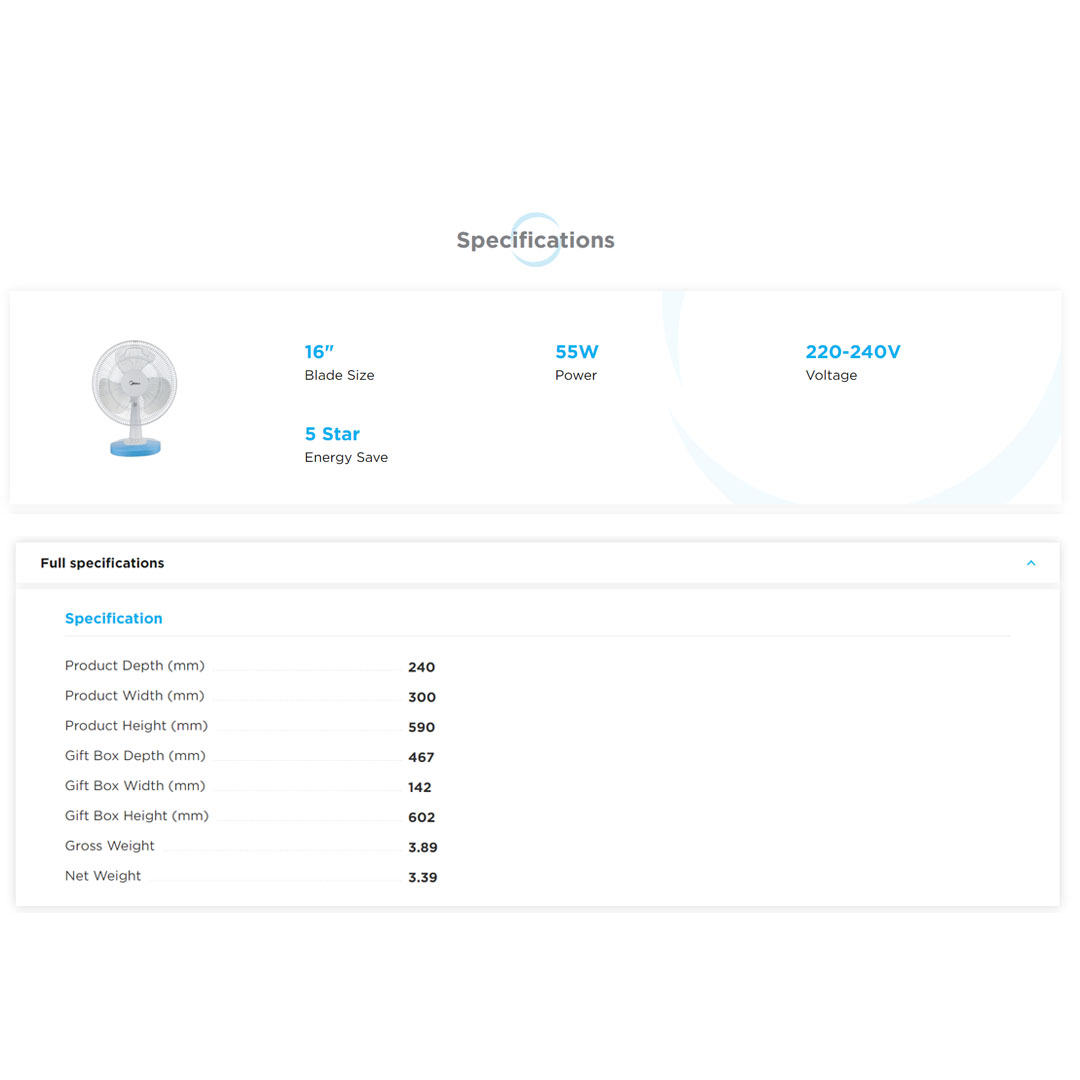Viewport: 1080px width, 1080px height.
Task: Click the Blade Size caption
Action: (x=339, y=375)
